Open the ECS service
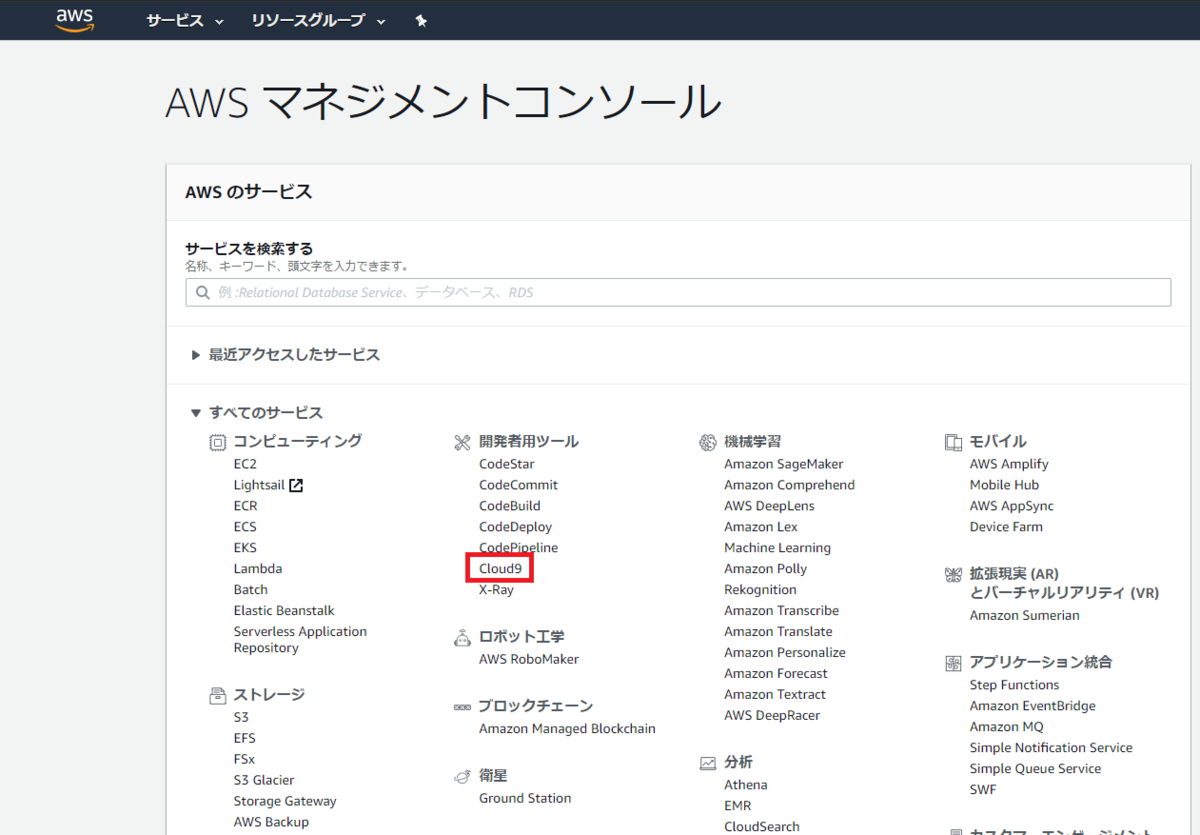 pyautogui.click(x=245, y=527)
